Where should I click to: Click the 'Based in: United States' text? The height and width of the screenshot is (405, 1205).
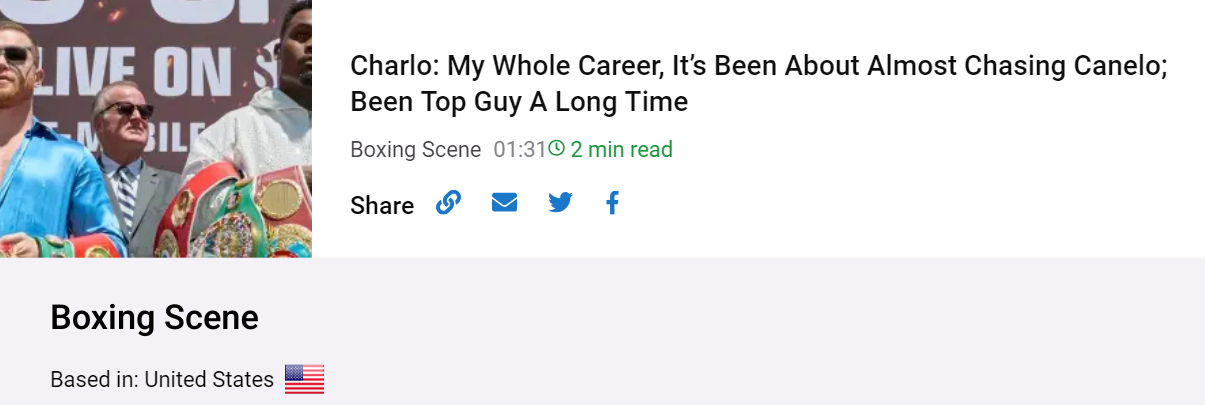162,380
